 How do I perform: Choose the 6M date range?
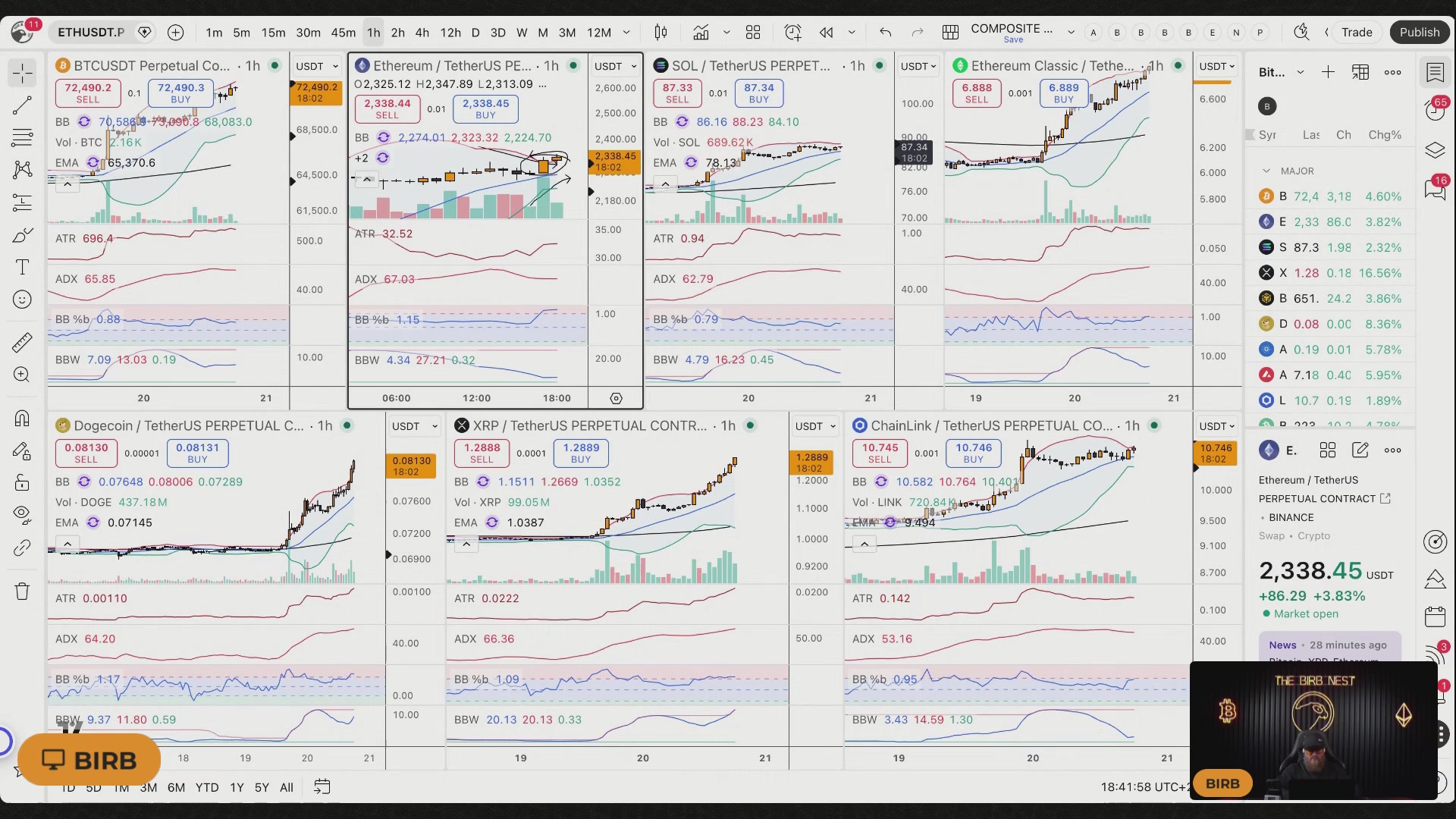click(176, 788)
